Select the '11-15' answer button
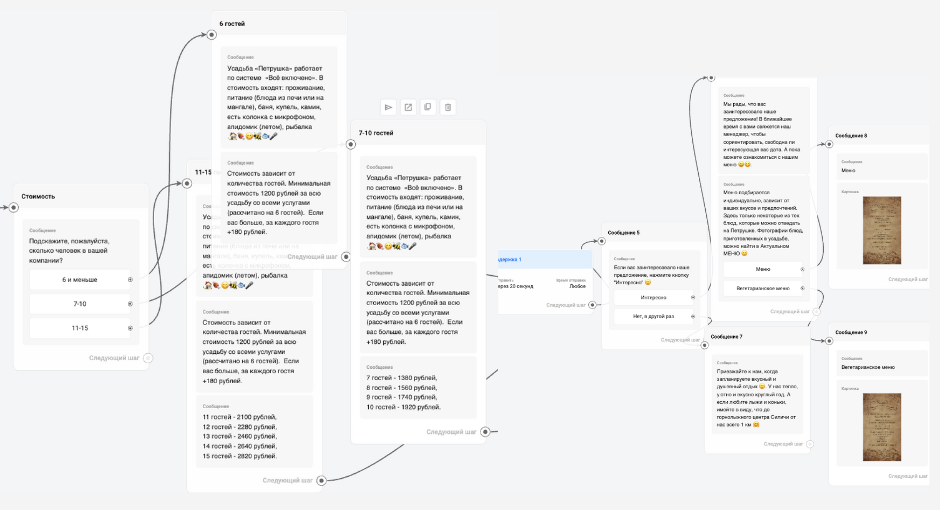 [80, 328]
